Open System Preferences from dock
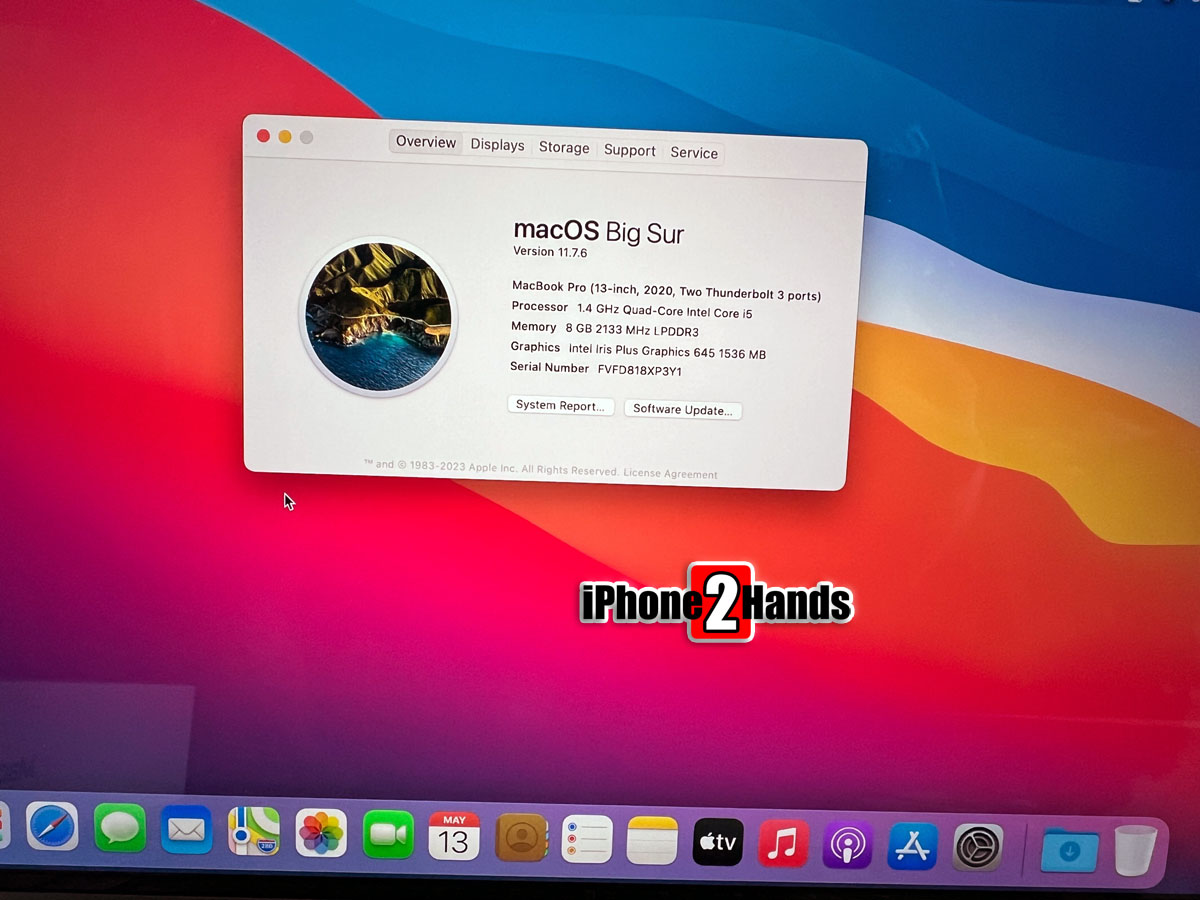 point(978,848)
